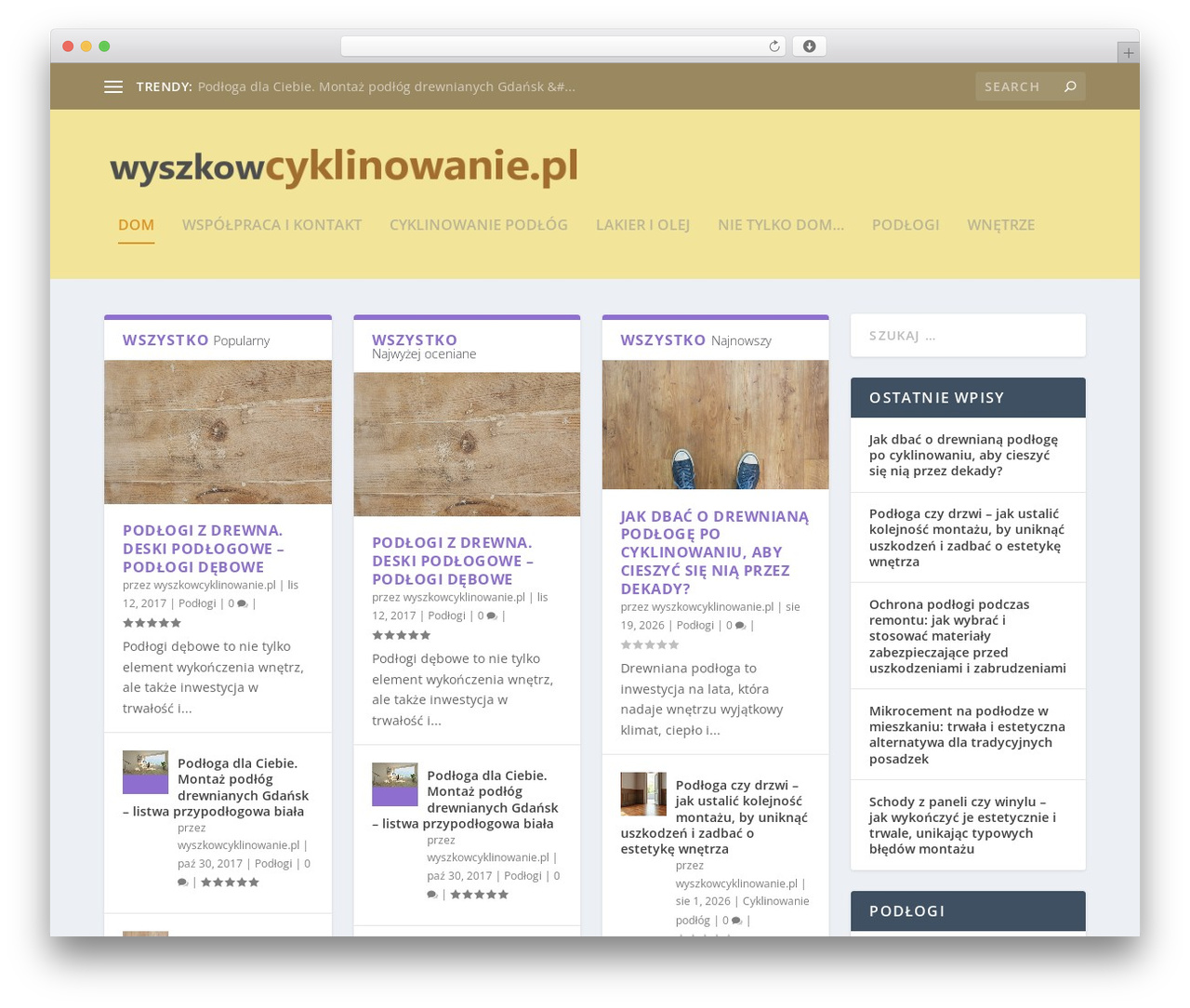Click the browser reload icon
This screenshot has width=1190, height=1008.
click(773, 46)
